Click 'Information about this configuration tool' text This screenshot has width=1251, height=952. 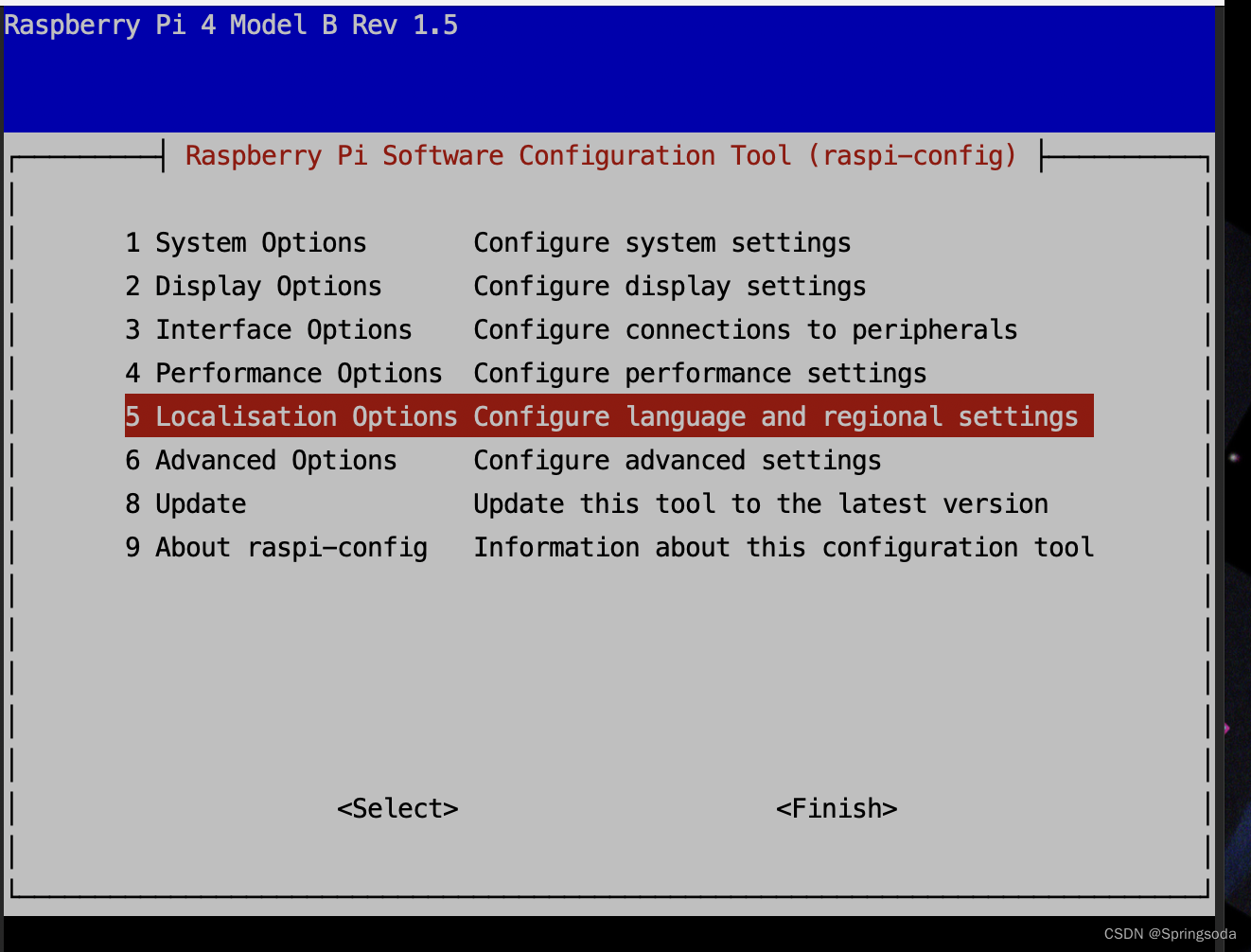pos(783,548)
